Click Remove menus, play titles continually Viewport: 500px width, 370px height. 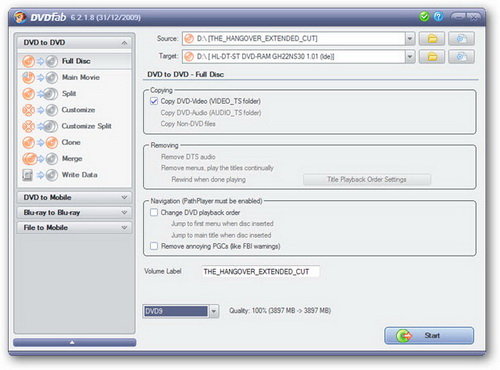[217, 168]
